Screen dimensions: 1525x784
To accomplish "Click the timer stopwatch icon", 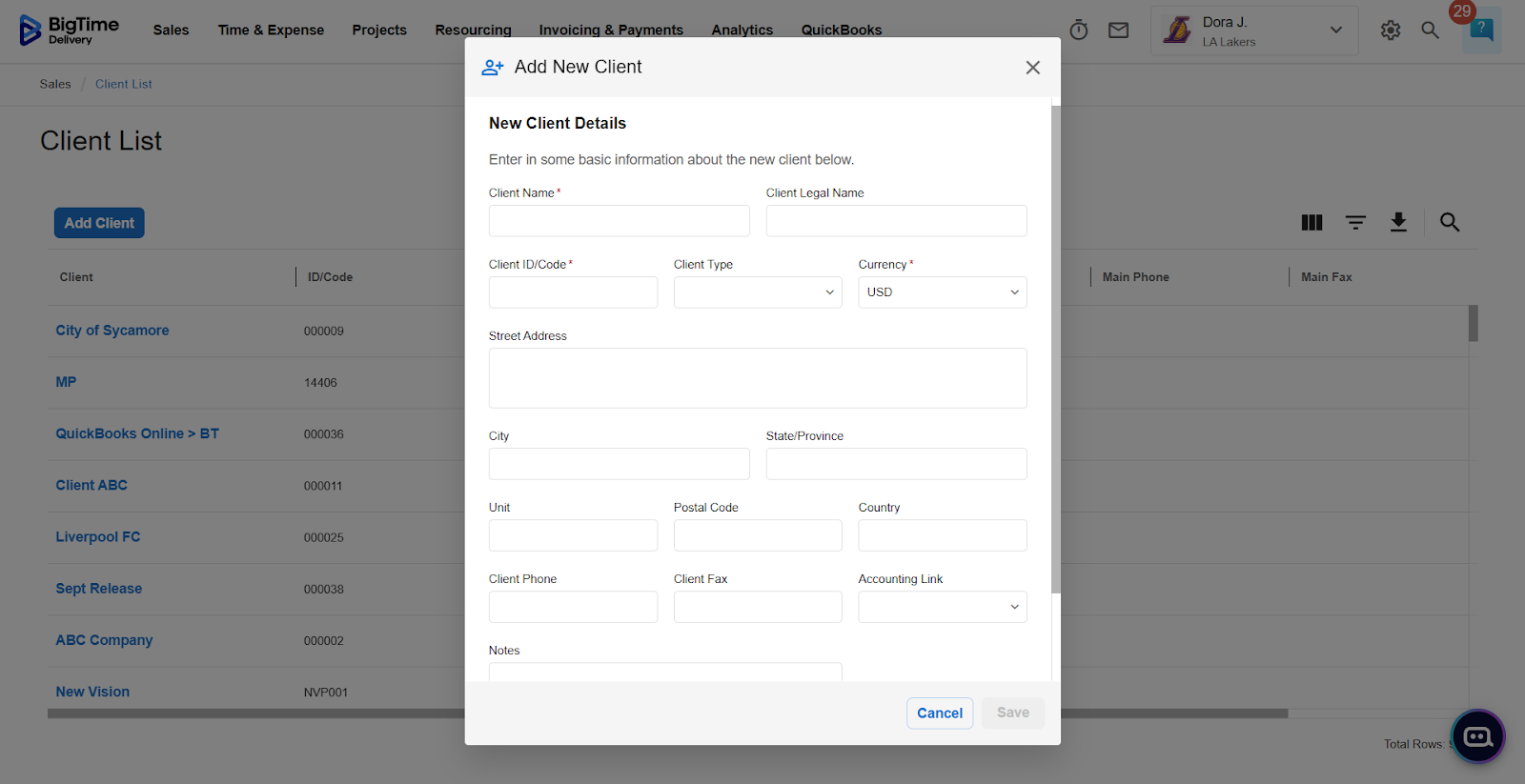I will tap(1079, 30).
